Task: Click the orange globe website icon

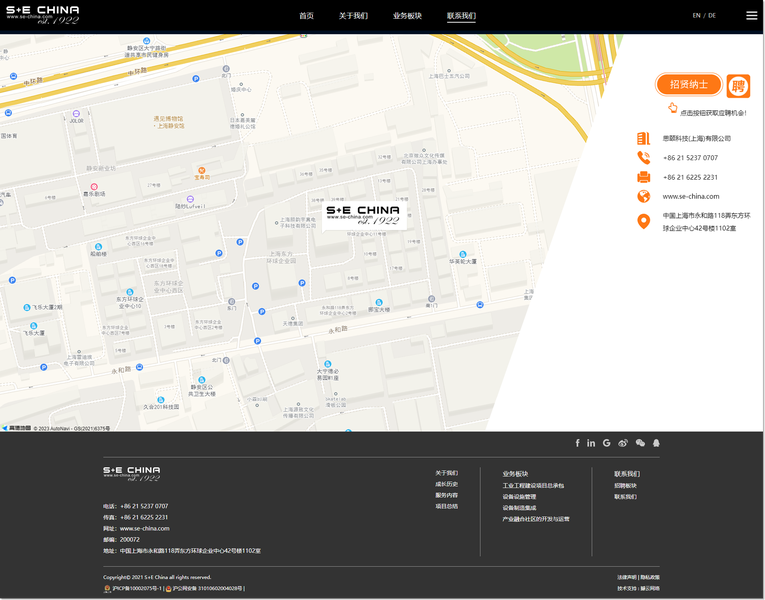Action: tap(644, 196)
